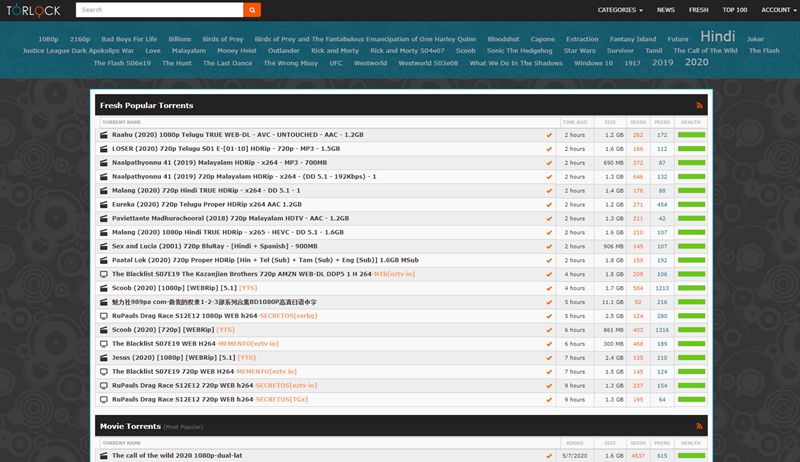Click health bar on Raahu (2020) row
Image resolution: width=800 pixels, height=462 pixels.
coord(691,135)
